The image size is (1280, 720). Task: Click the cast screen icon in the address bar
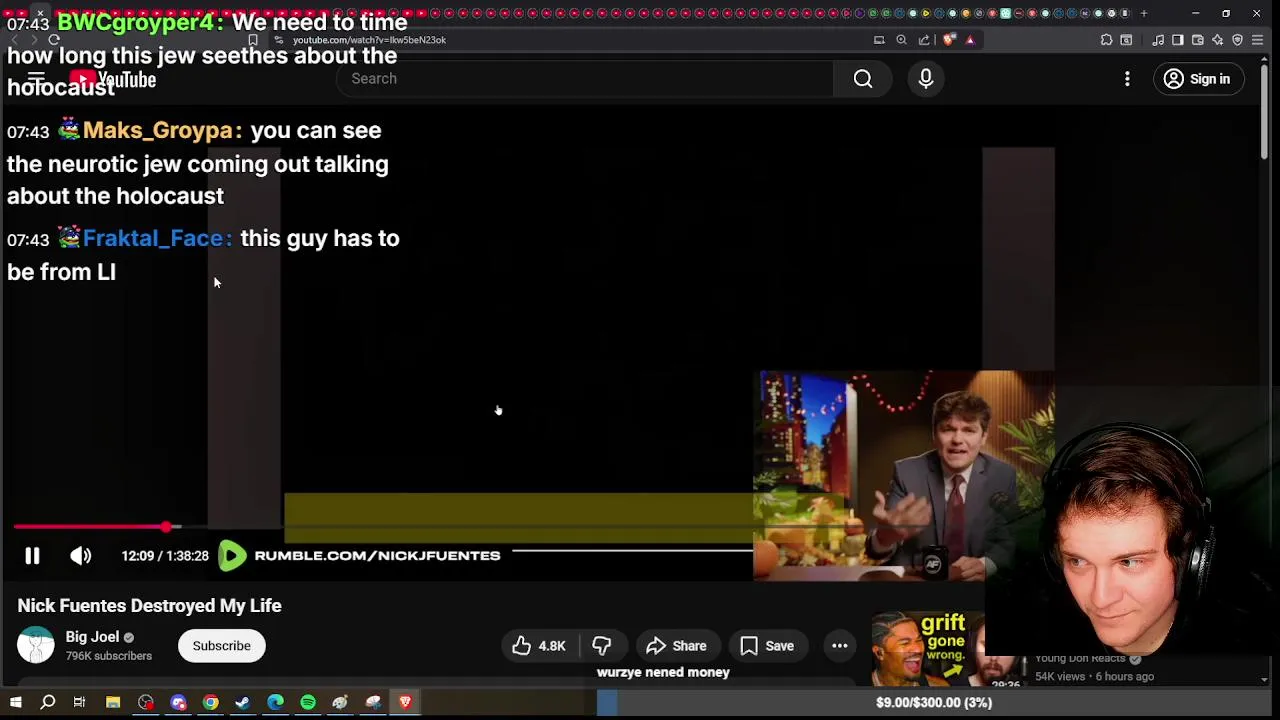(x=879, y=40)
